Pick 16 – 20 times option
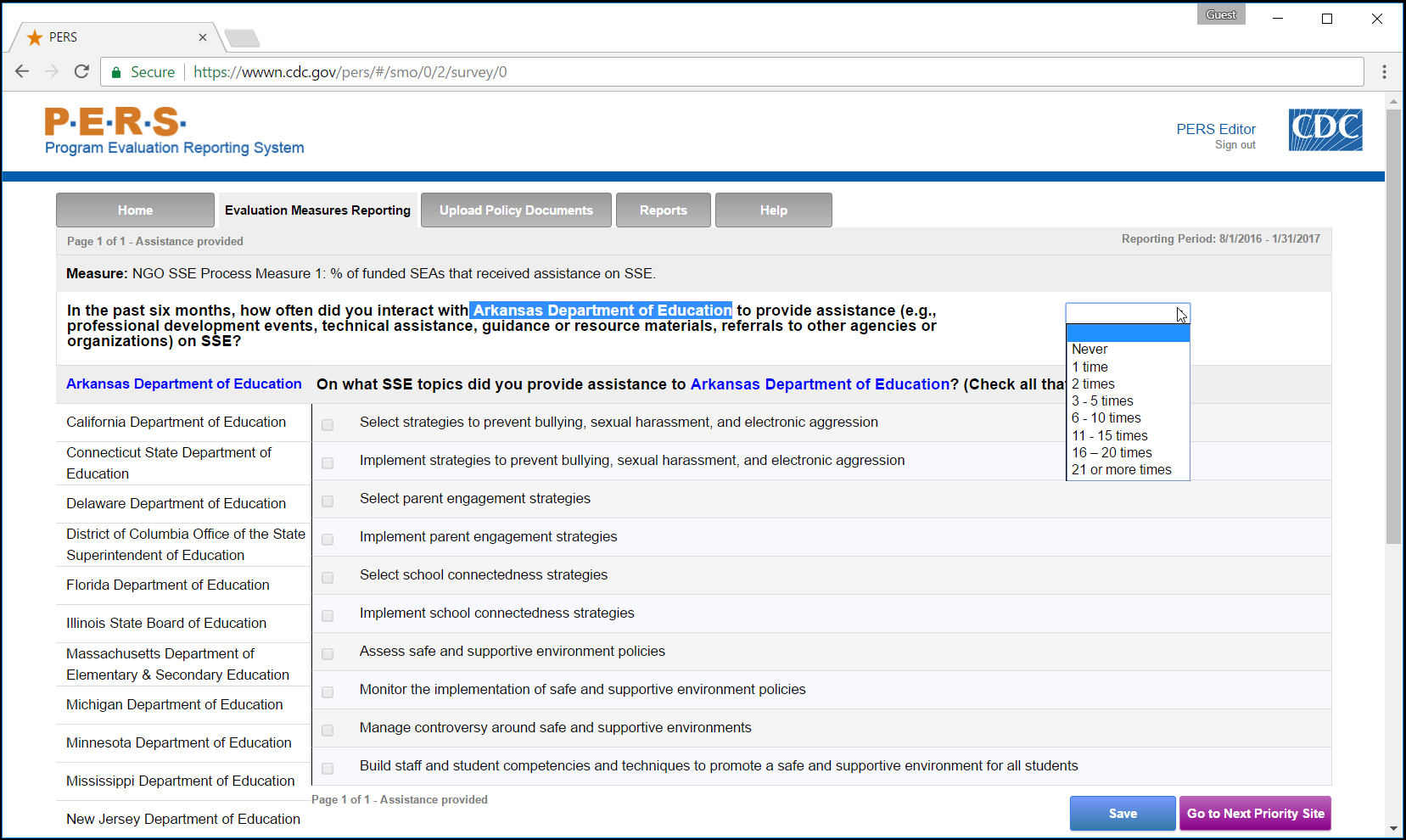 (x=1128, y=452)
